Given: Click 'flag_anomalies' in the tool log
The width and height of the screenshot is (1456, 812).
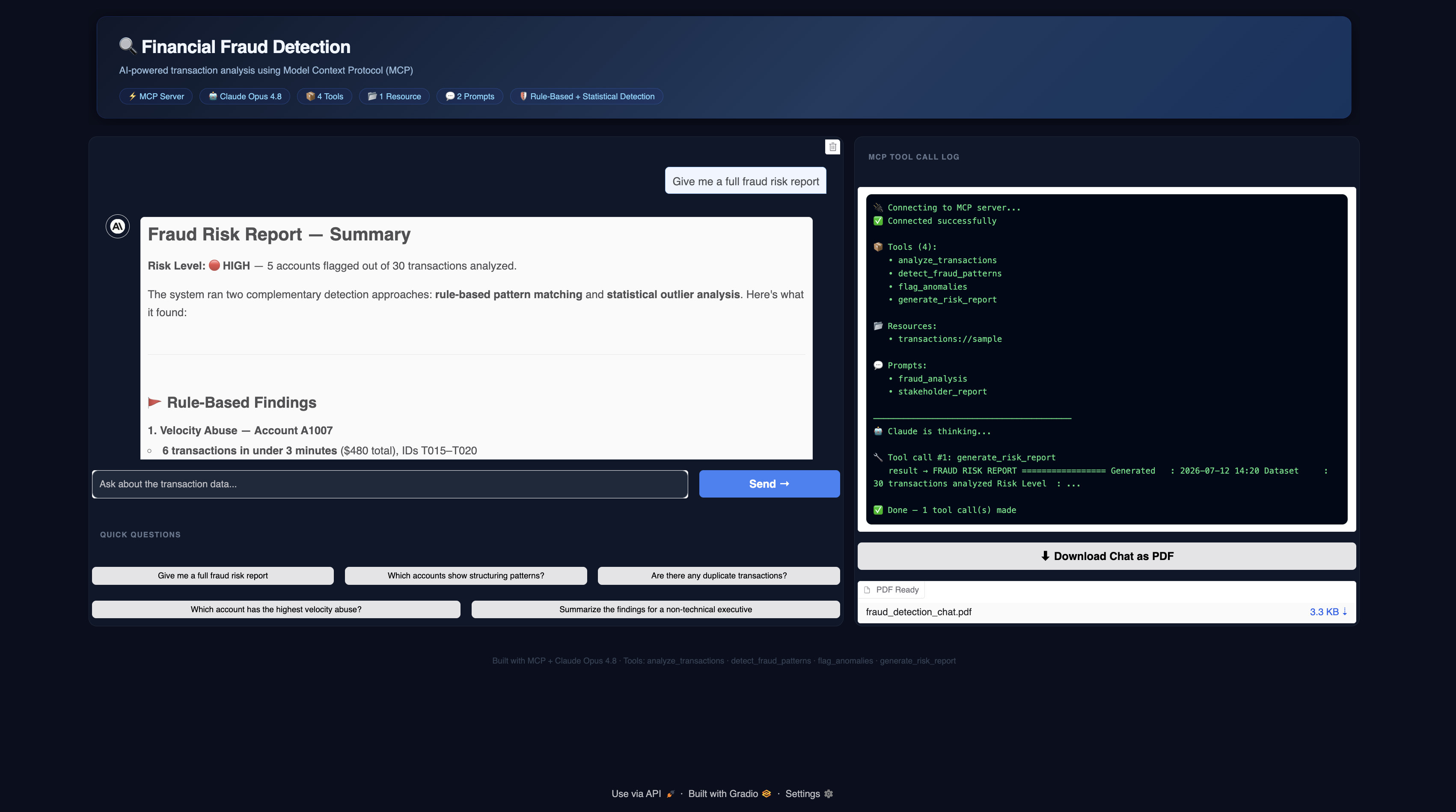Looking at the screenshot, I should click(x=933, y=287).
